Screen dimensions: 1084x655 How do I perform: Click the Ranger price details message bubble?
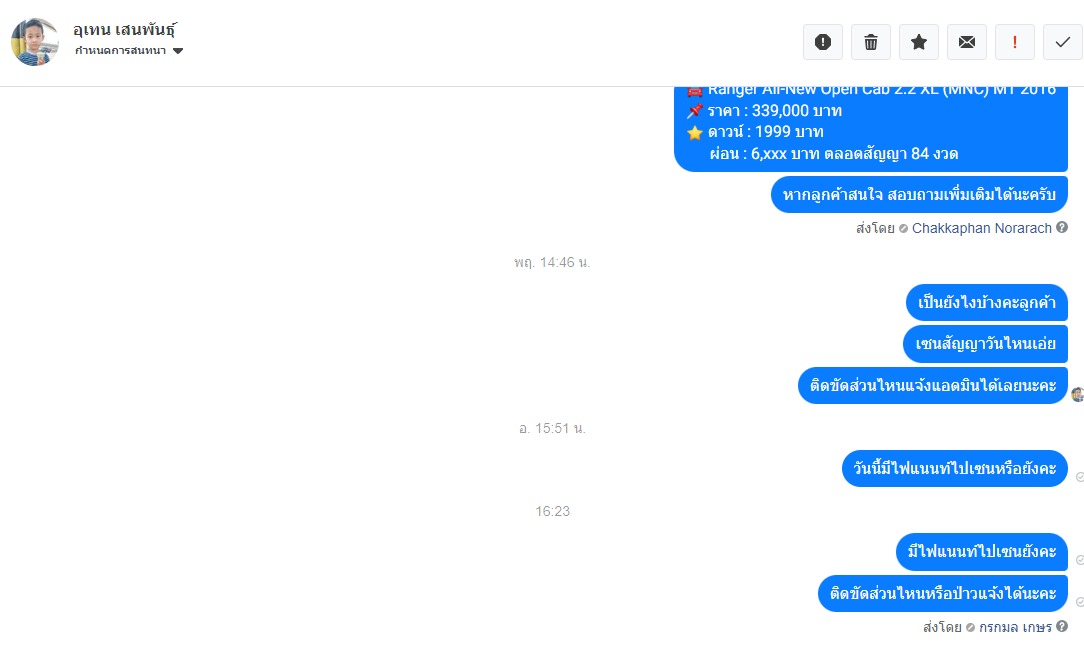click(871, 129)
